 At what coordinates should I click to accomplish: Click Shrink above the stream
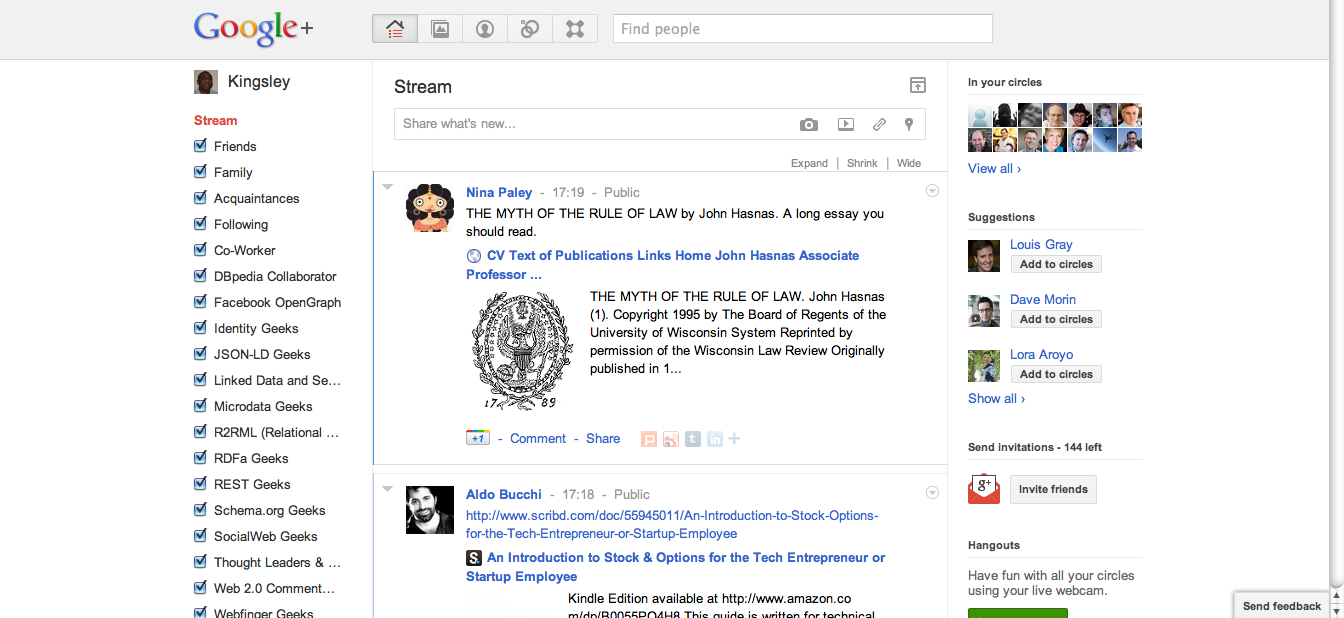pos(862,163)
